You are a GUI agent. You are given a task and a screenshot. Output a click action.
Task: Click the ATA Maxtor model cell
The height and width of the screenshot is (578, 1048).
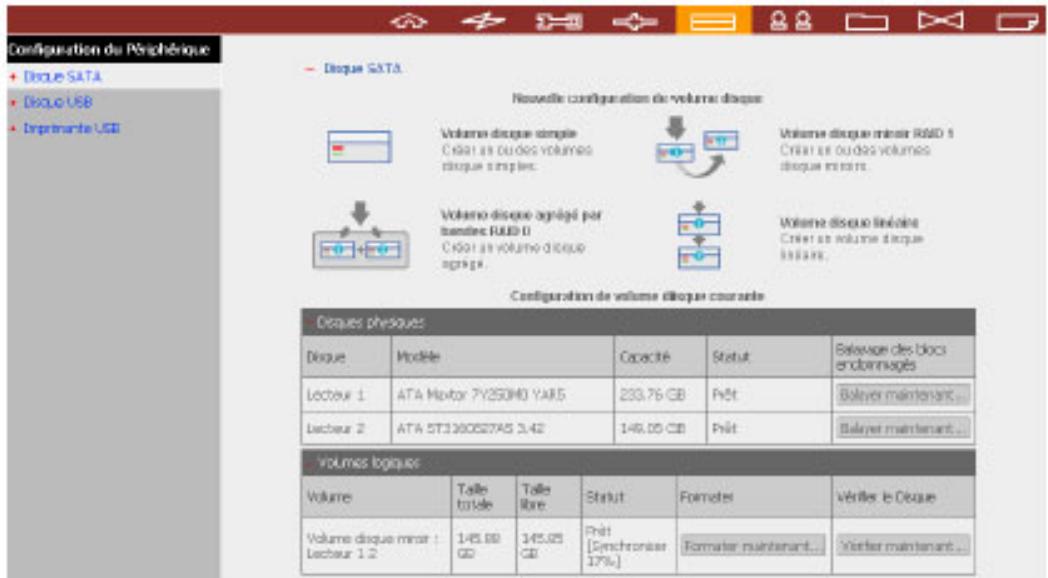point(502,395)
